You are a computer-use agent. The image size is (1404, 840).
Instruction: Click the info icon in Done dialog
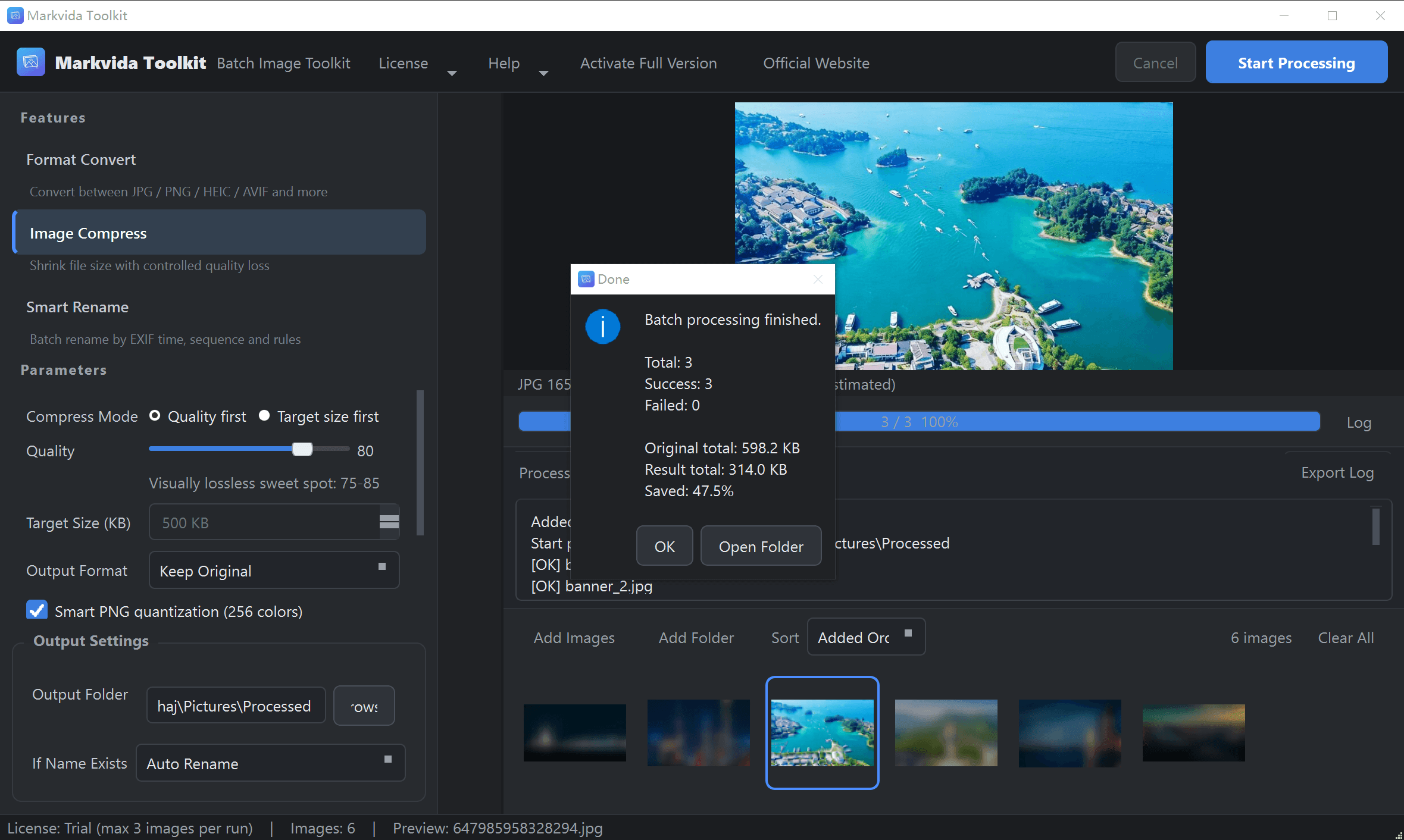point(602,326)
